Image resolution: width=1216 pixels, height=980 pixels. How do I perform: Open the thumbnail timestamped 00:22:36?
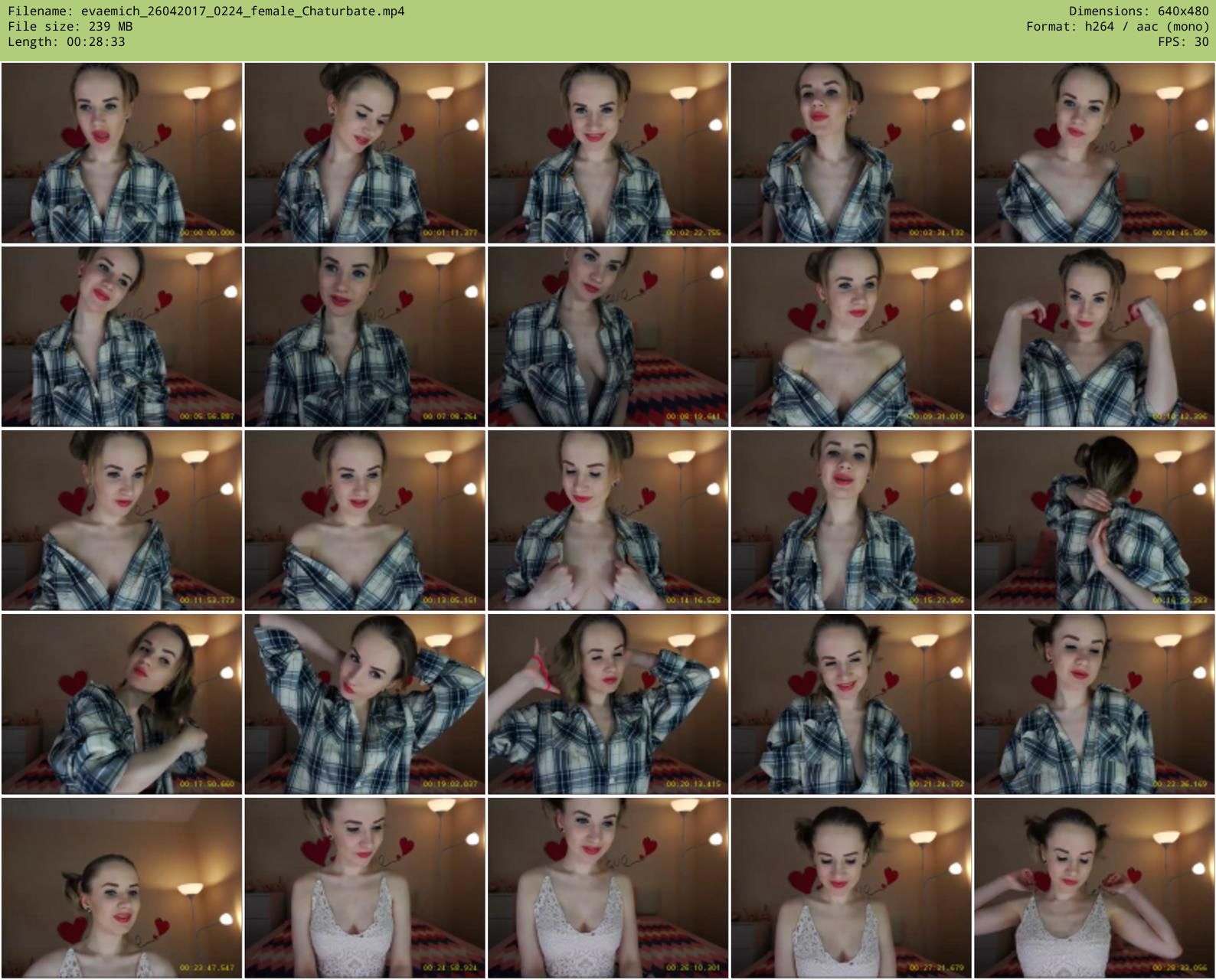point(1094,704)
